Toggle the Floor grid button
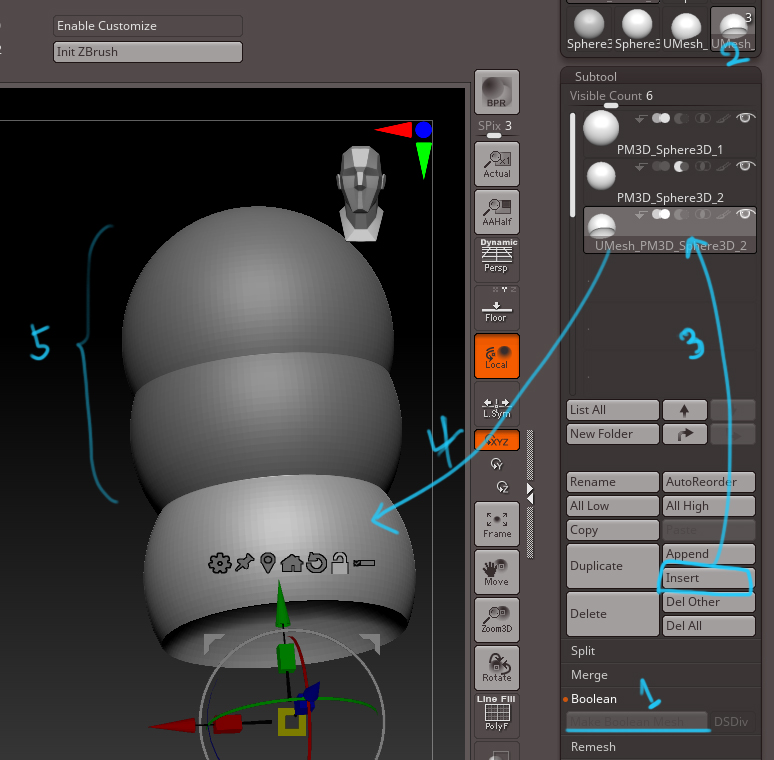Screen dimensions: 774x760 click(x=497, y=308)
